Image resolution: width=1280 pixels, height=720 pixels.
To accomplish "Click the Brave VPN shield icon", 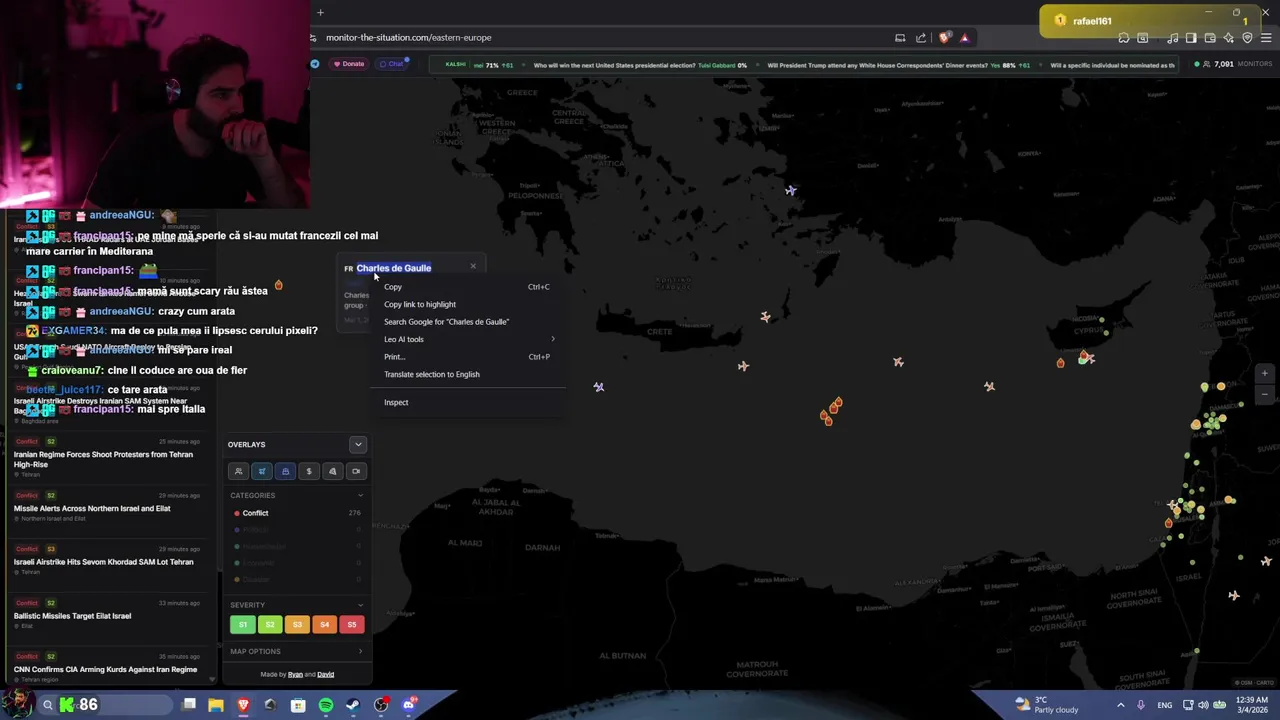I will coord(1247,38).
